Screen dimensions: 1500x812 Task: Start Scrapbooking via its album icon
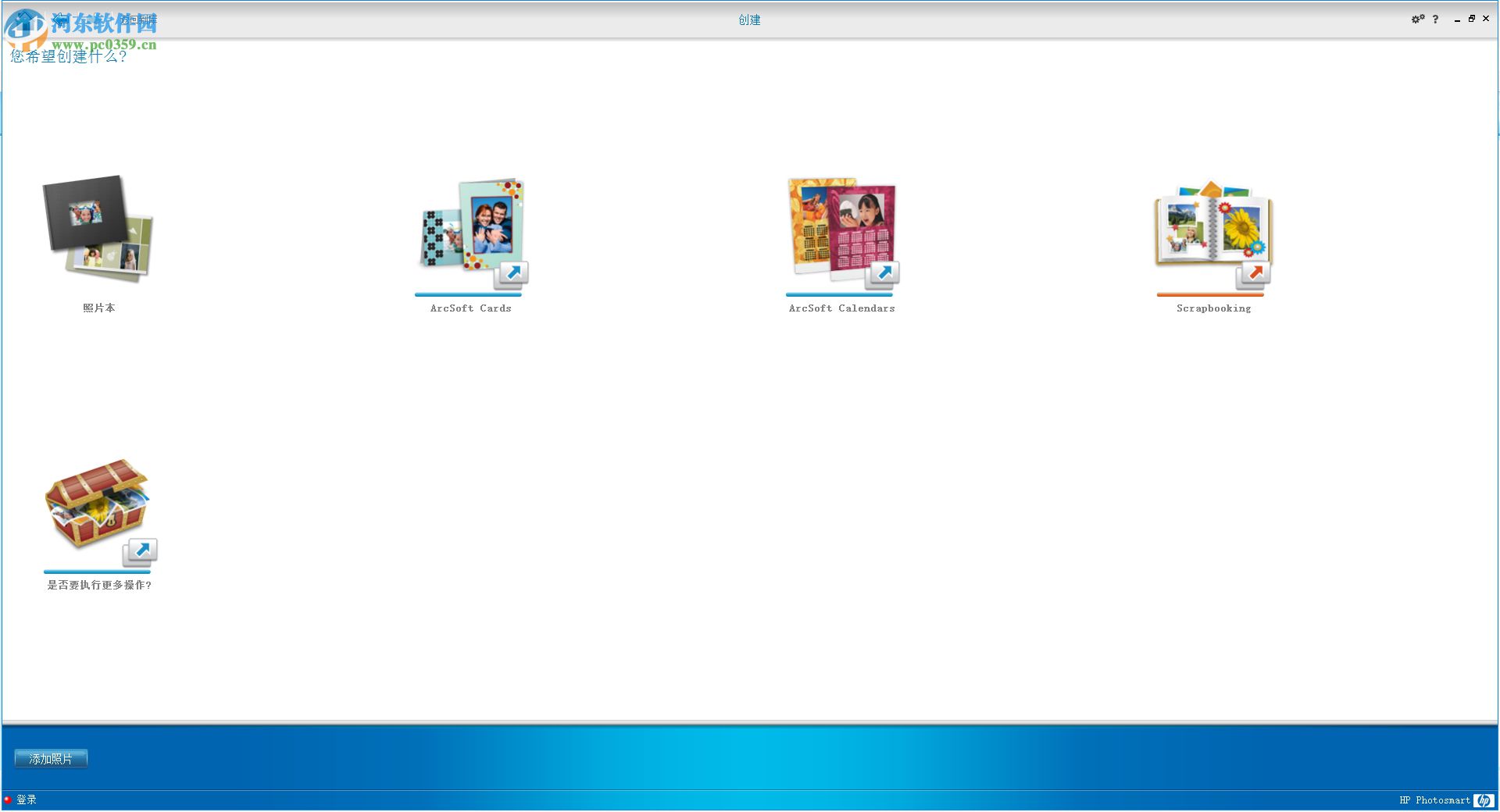(x=1214, y=235)
